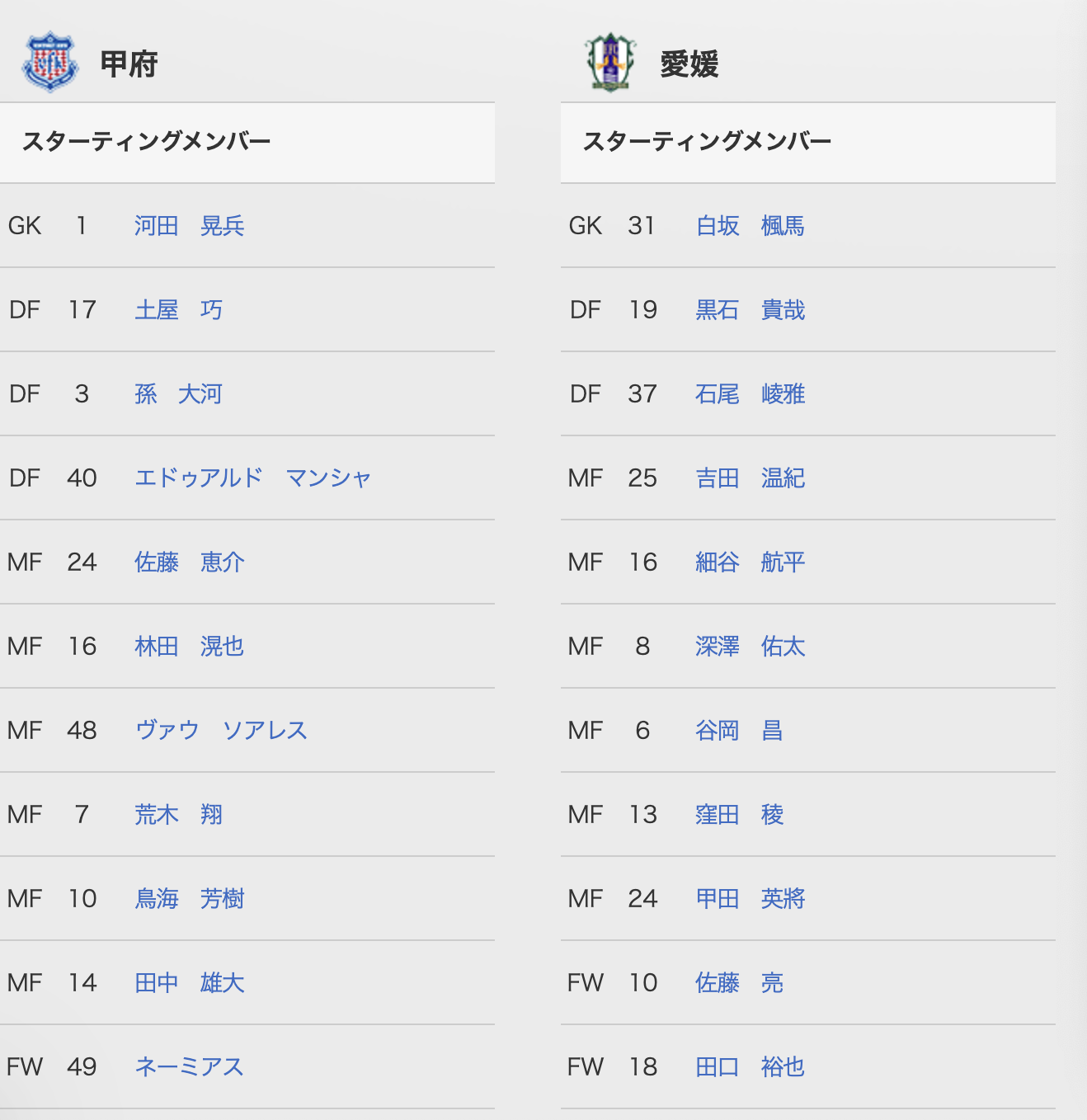Open 細谷 航平 player profile
1087x1120 pixels.
click(751, 562)
